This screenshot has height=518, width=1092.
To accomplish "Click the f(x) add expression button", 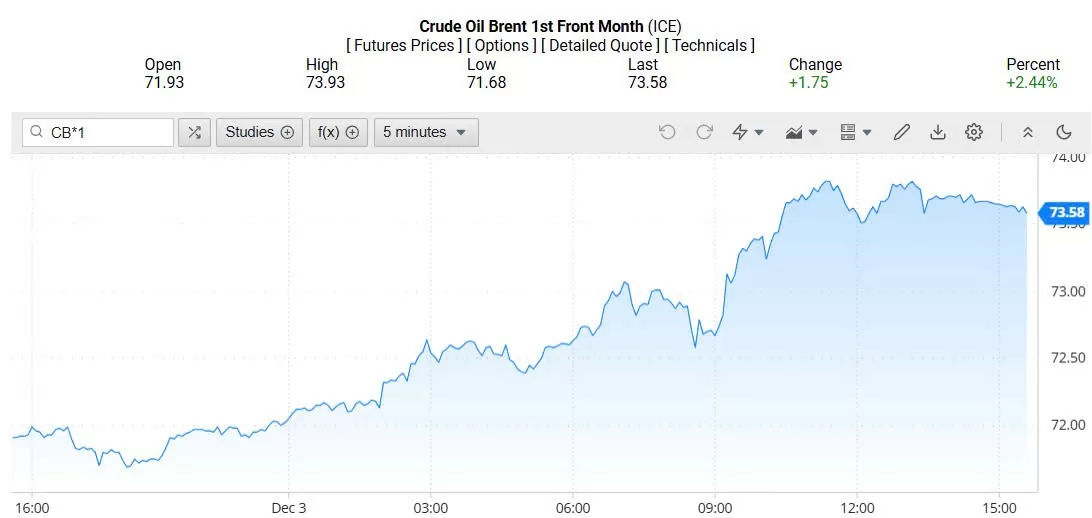I will tap(339, 132).
